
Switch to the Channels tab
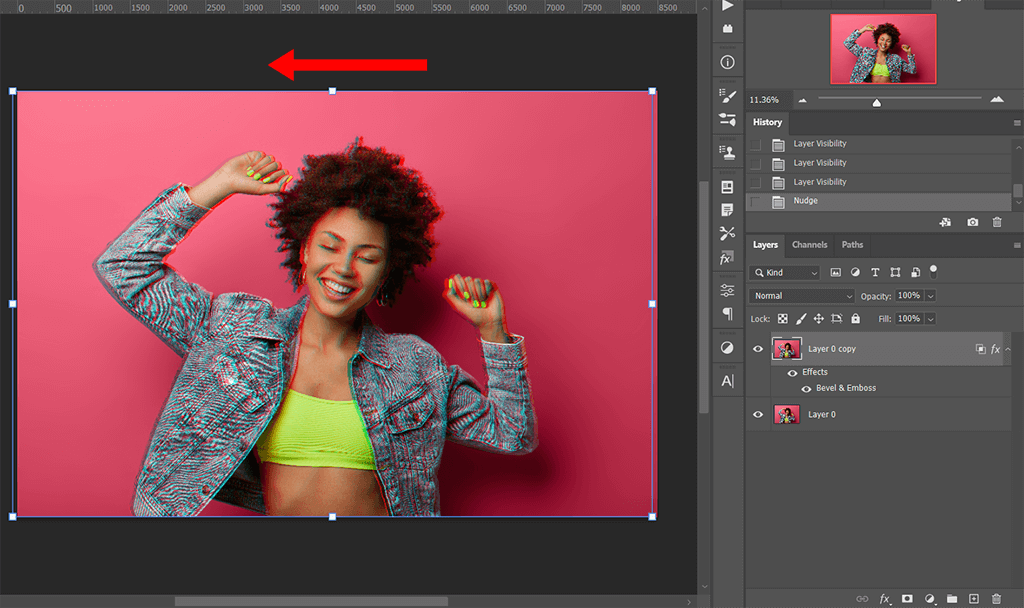(810, 245)
